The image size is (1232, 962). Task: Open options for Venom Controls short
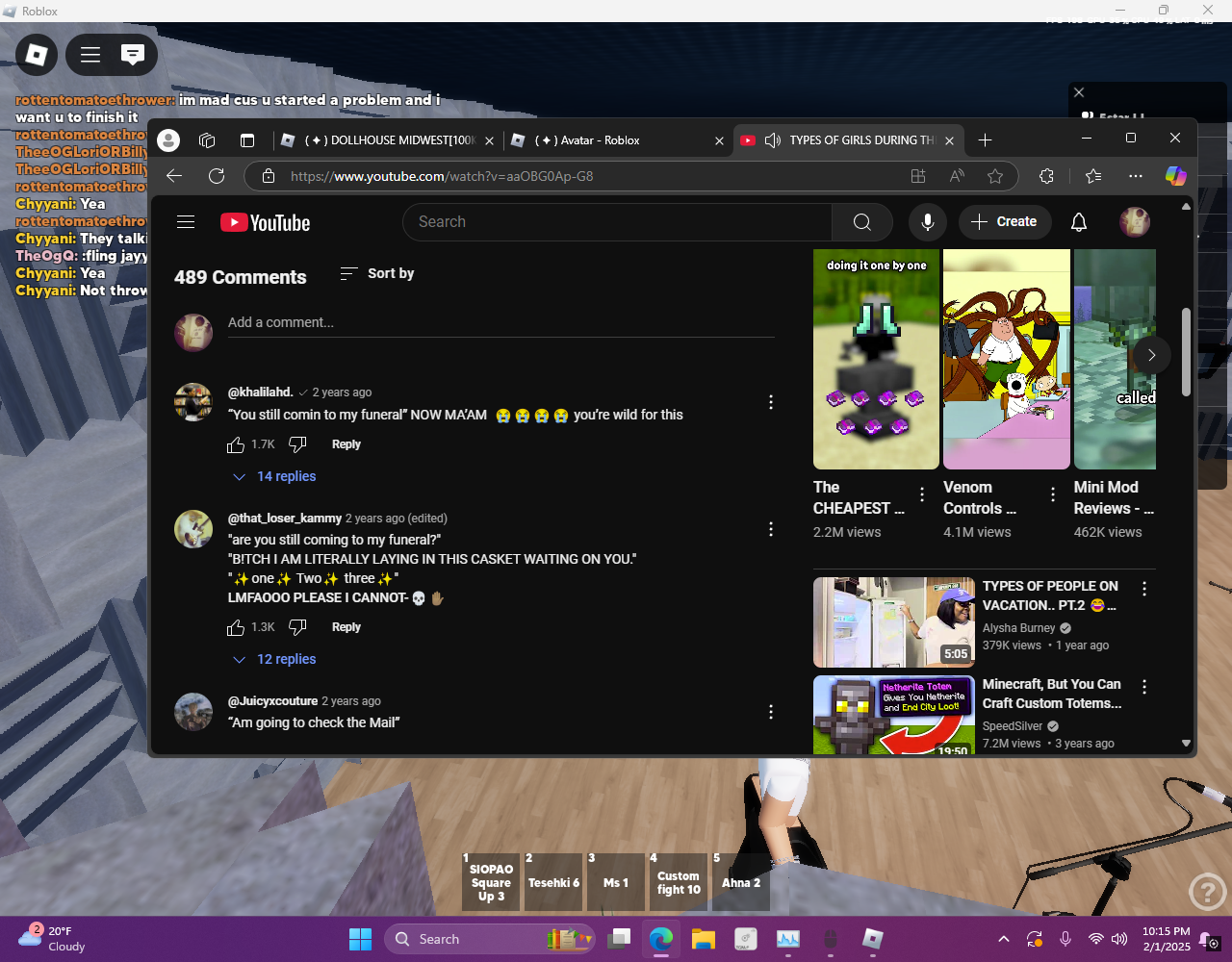(1053, 494)
